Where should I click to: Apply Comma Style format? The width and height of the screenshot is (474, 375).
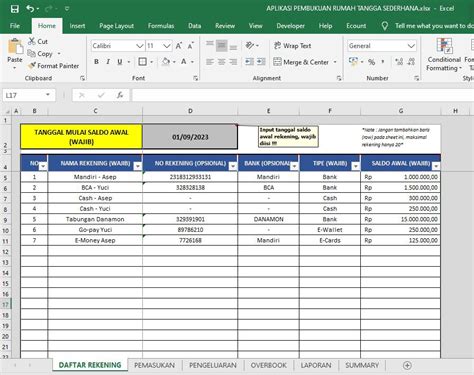click(x=383, y=62)
